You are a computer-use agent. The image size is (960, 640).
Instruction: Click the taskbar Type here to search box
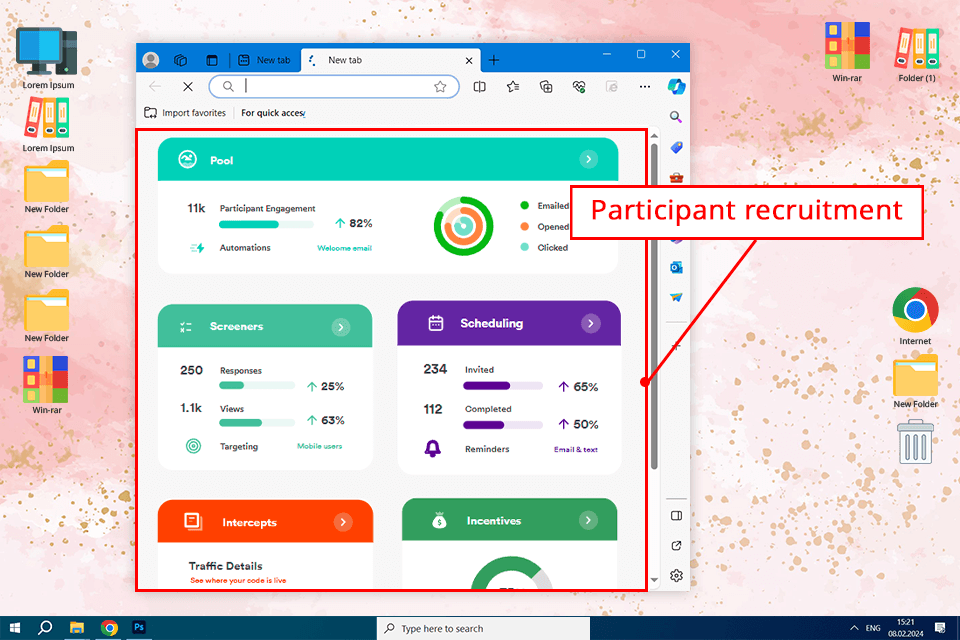483,628
